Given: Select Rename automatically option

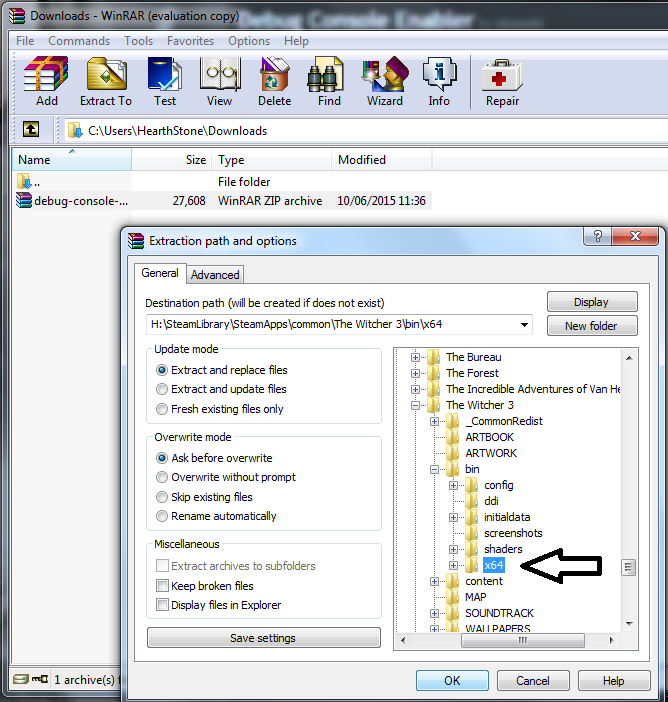Looking at the screenshot, I should coord(162,516).
